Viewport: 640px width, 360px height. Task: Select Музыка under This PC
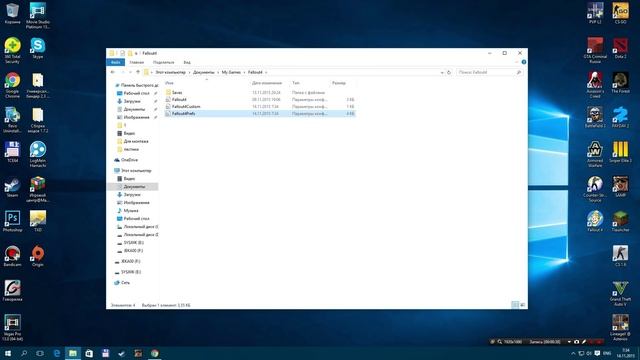point(131,211)
